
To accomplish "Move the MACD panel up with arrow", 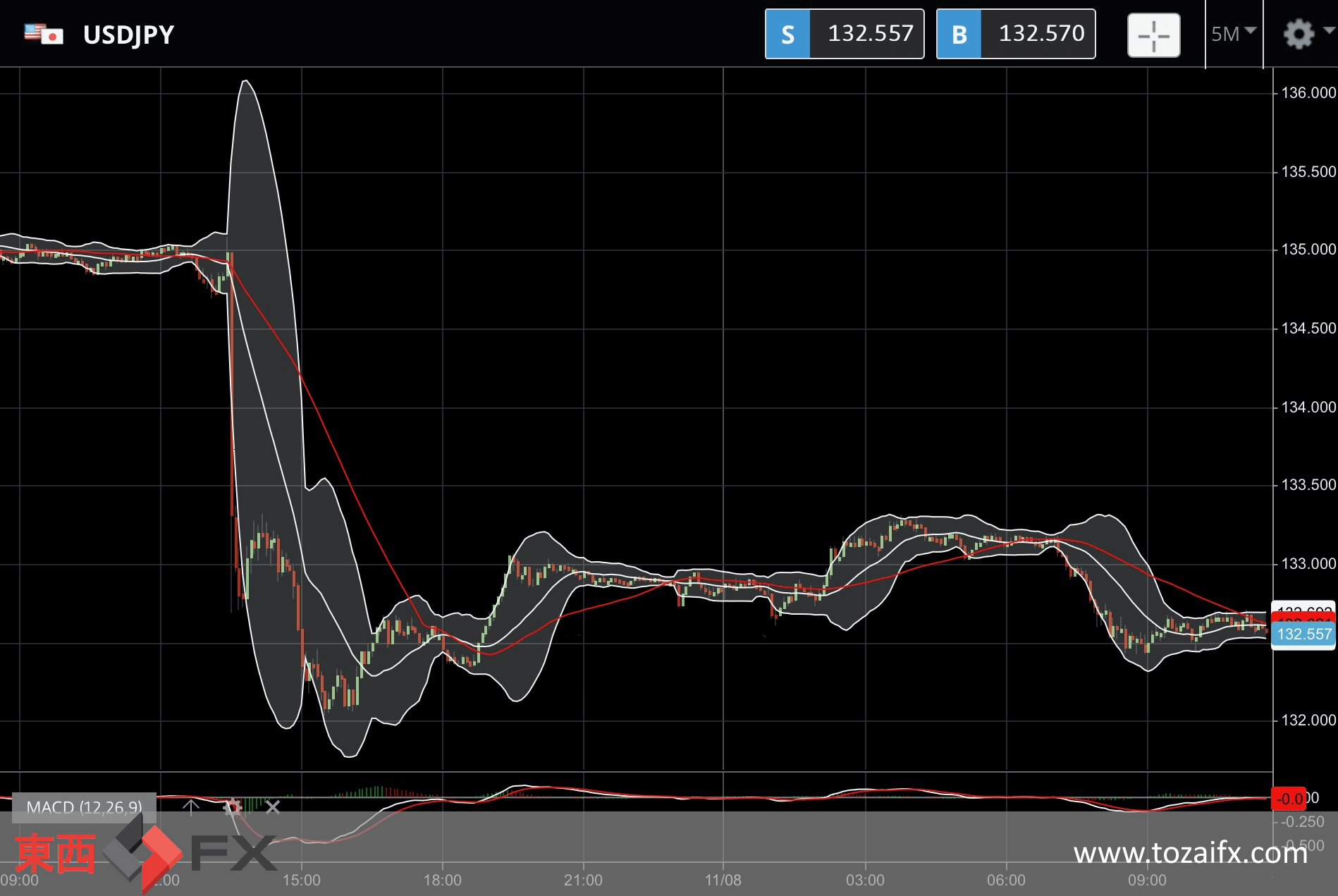I will point(190,806).
